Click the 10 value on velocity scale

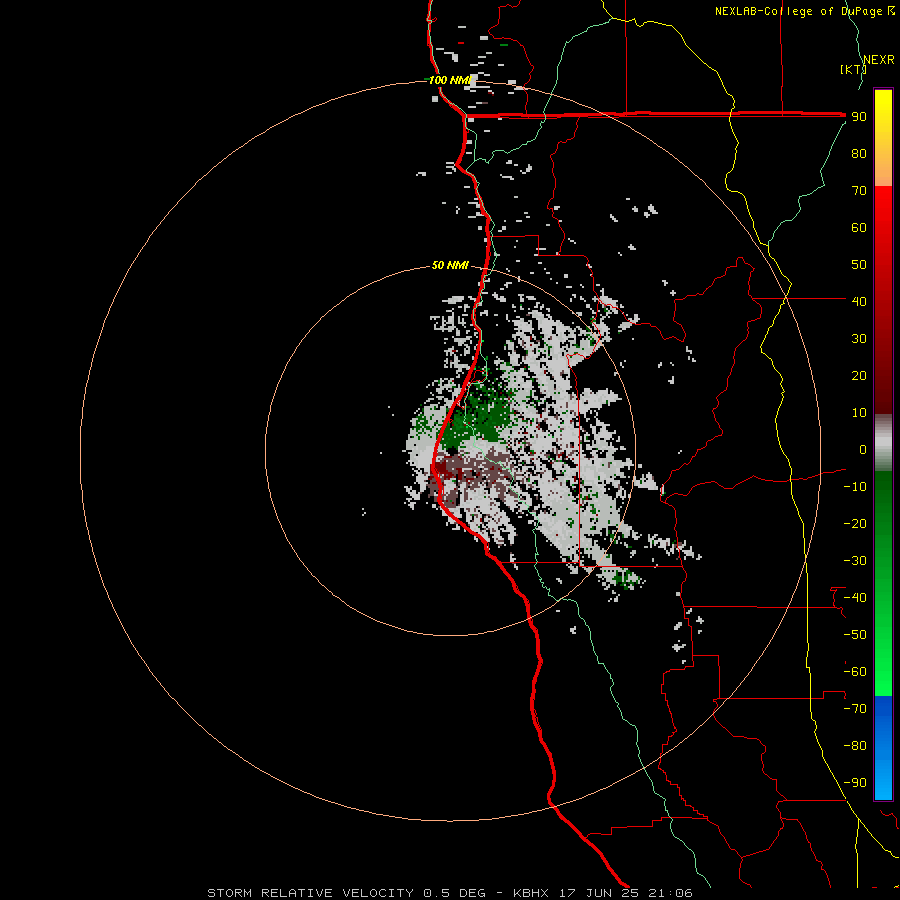(859, 413)
